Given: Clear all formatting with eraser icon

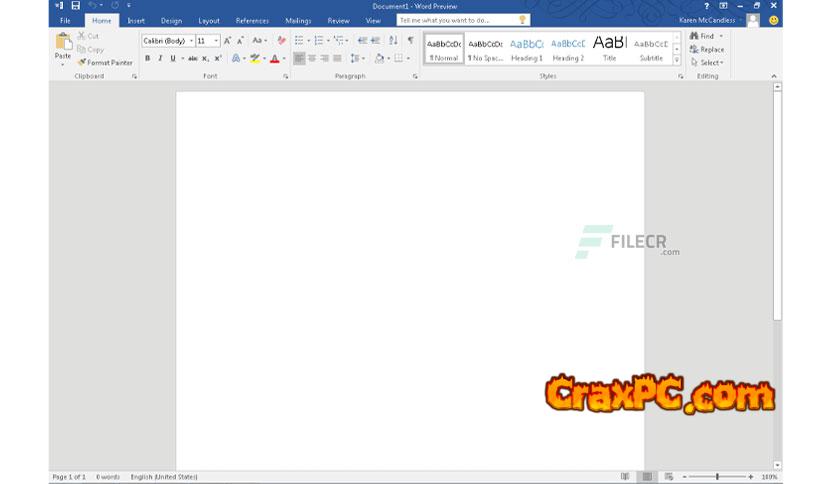Looking at the screenshot, I should click(282, 41).
